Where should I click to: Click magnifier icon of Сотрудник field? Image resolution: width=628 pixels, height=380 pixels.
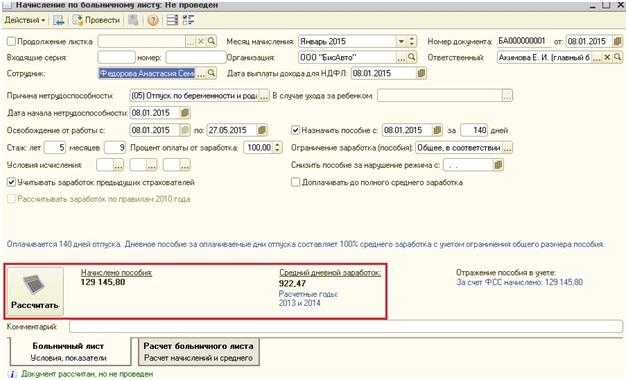pyautogui.click(x=211, y=73)
